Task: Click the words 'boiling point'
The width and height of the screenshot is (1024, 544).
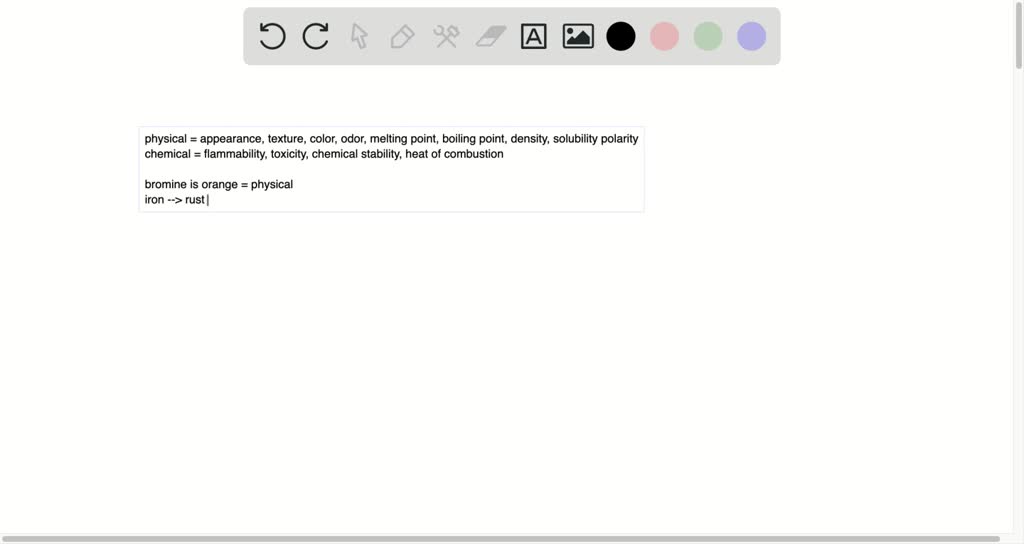Action: pyautogui.click(x=473, y=138)
